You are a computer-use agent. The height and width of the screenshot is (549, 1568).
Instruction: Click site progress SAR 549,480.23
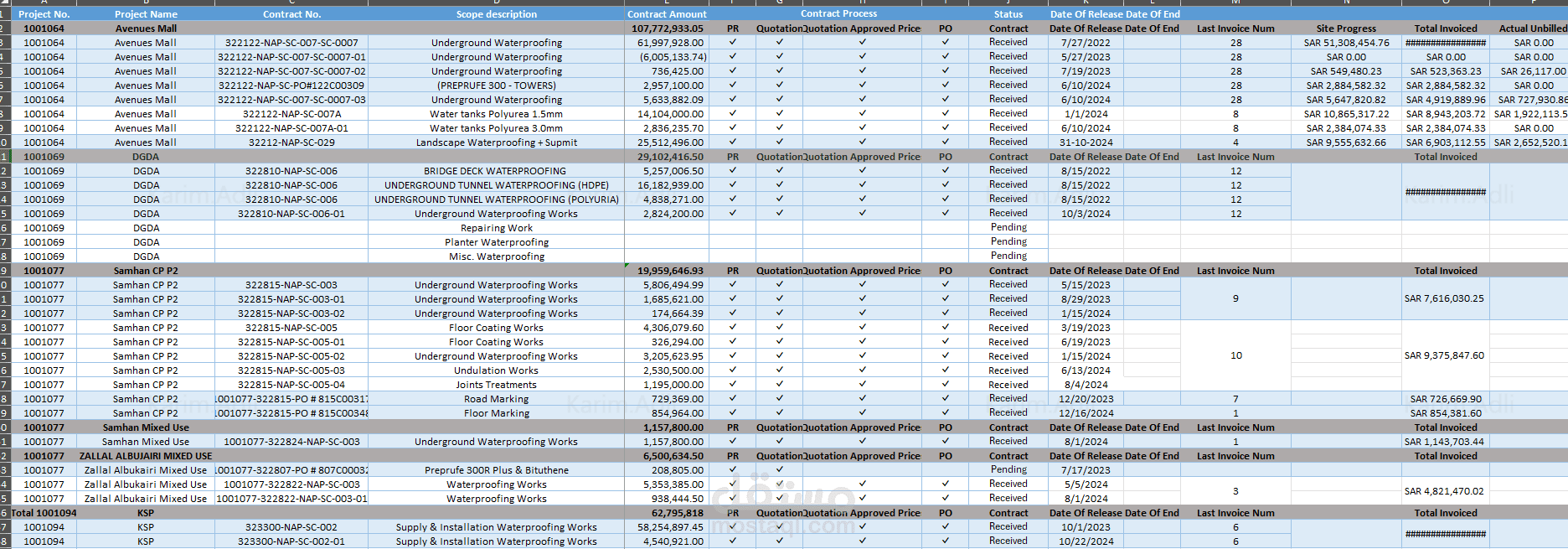1346,71
